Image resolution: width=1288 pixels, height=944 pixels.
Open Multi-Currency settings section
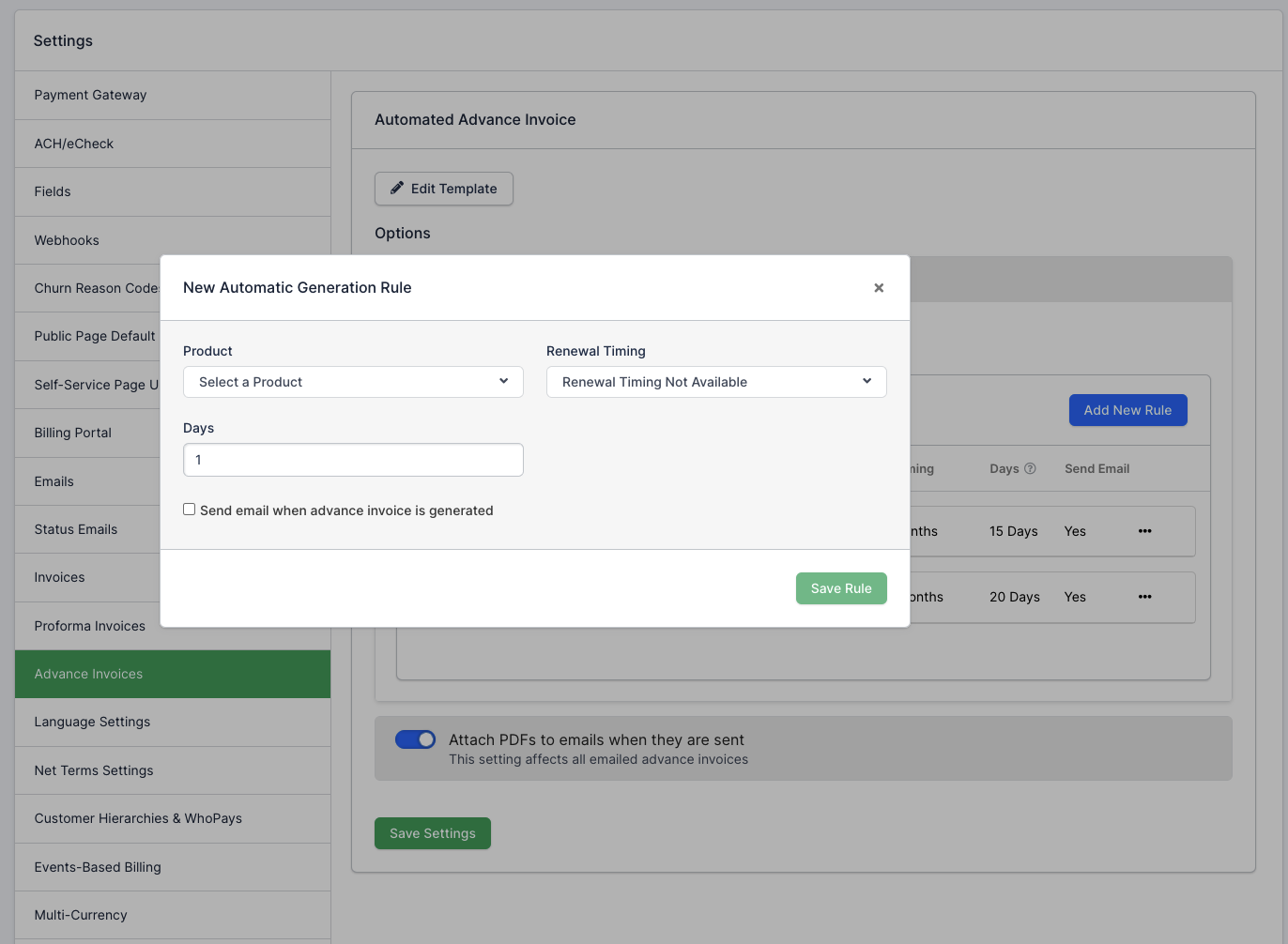81,915
